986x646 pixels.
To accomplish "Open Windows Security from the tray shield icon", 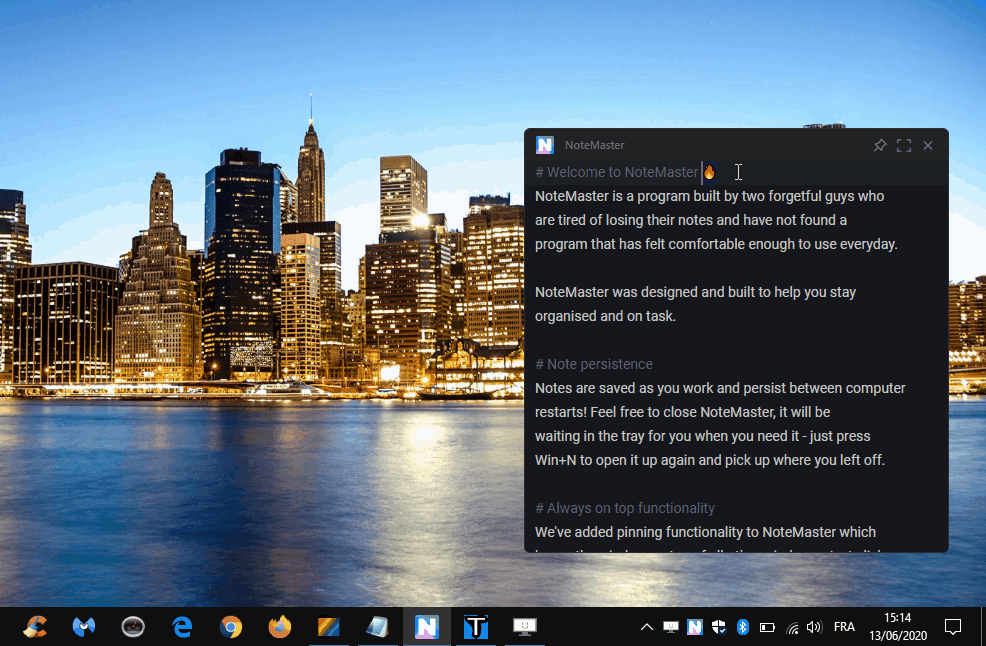I will [x=718, y=627].
